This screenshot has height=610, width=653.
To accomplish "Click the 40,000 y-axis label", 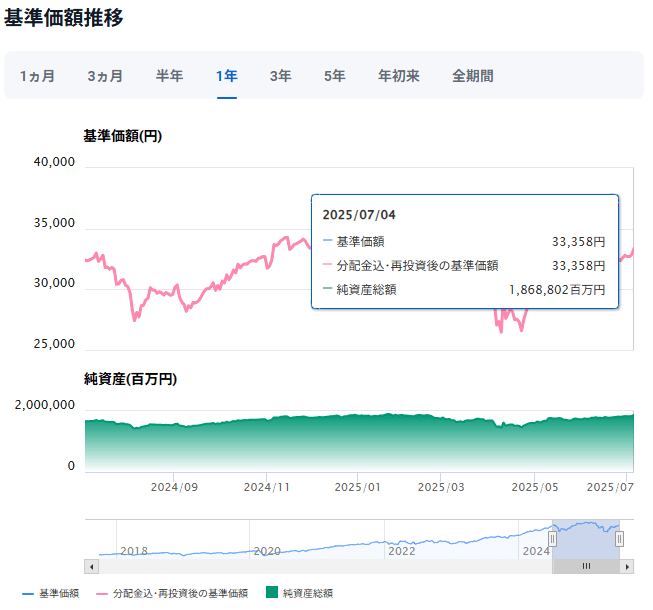I will pyautogui.click(x=54, y=162).
